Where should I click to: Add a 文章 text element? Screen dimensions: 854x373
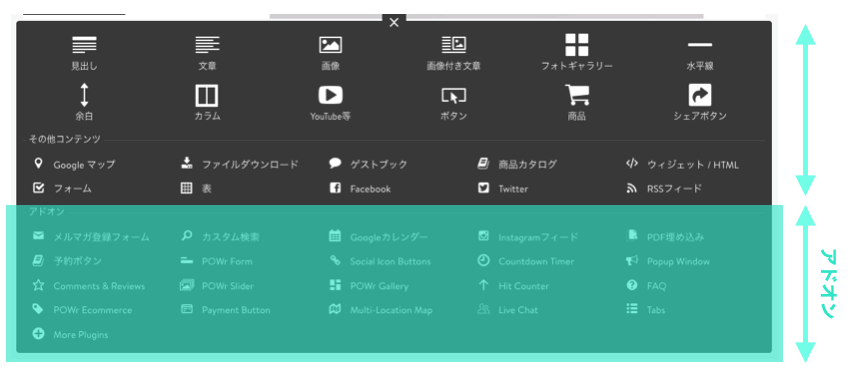point(208,45)
